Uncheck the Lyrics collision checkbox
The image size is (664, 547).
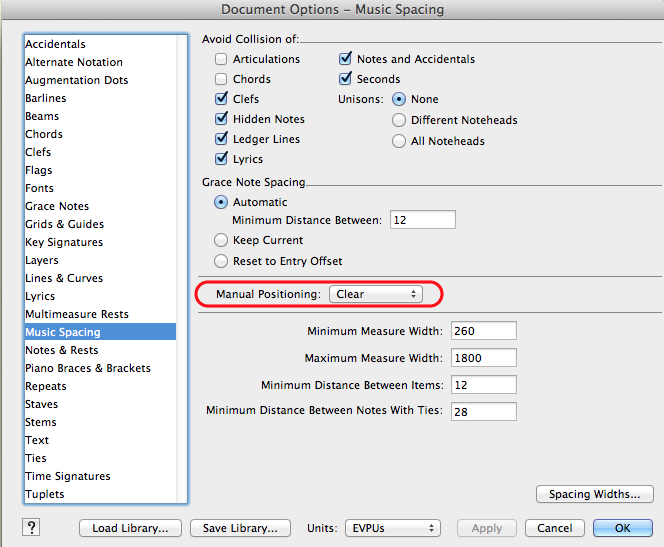(221, 159)
